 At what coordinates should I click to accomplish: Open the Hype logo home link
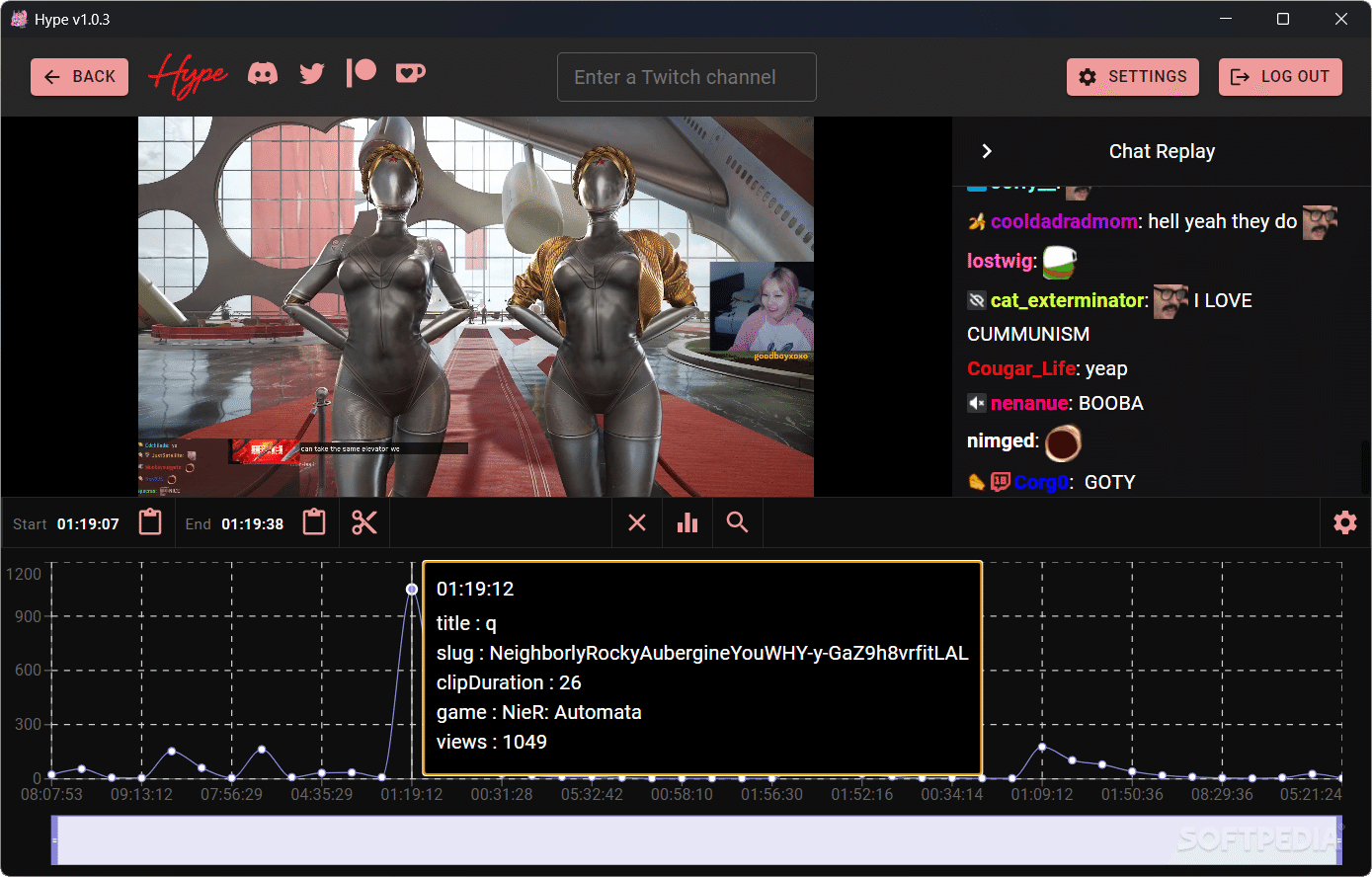(188, 75)
